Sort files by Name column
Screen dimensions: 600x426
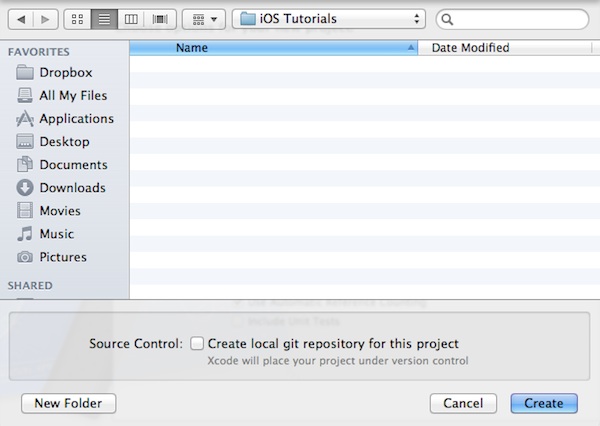coord(273,47)
